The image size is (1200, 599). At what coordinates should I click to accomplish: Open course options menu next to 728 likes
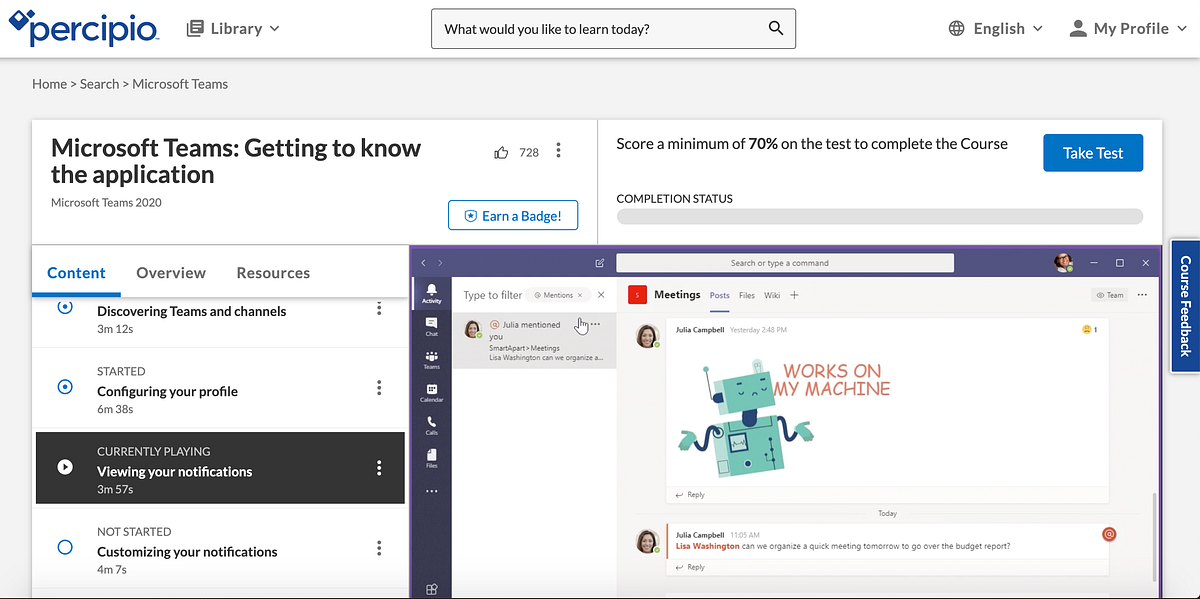coord(558,151)
